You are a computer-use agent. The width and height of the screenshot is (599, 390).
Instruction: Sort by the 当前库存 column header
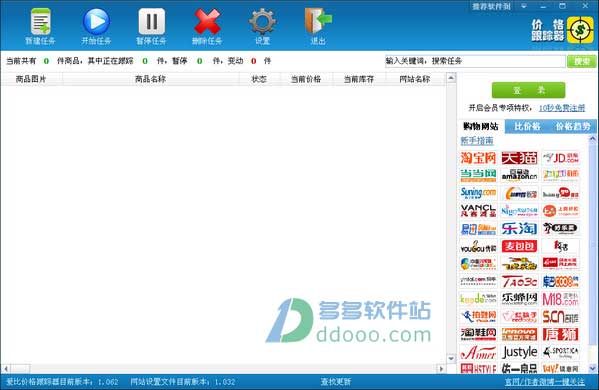pos(359,79)
